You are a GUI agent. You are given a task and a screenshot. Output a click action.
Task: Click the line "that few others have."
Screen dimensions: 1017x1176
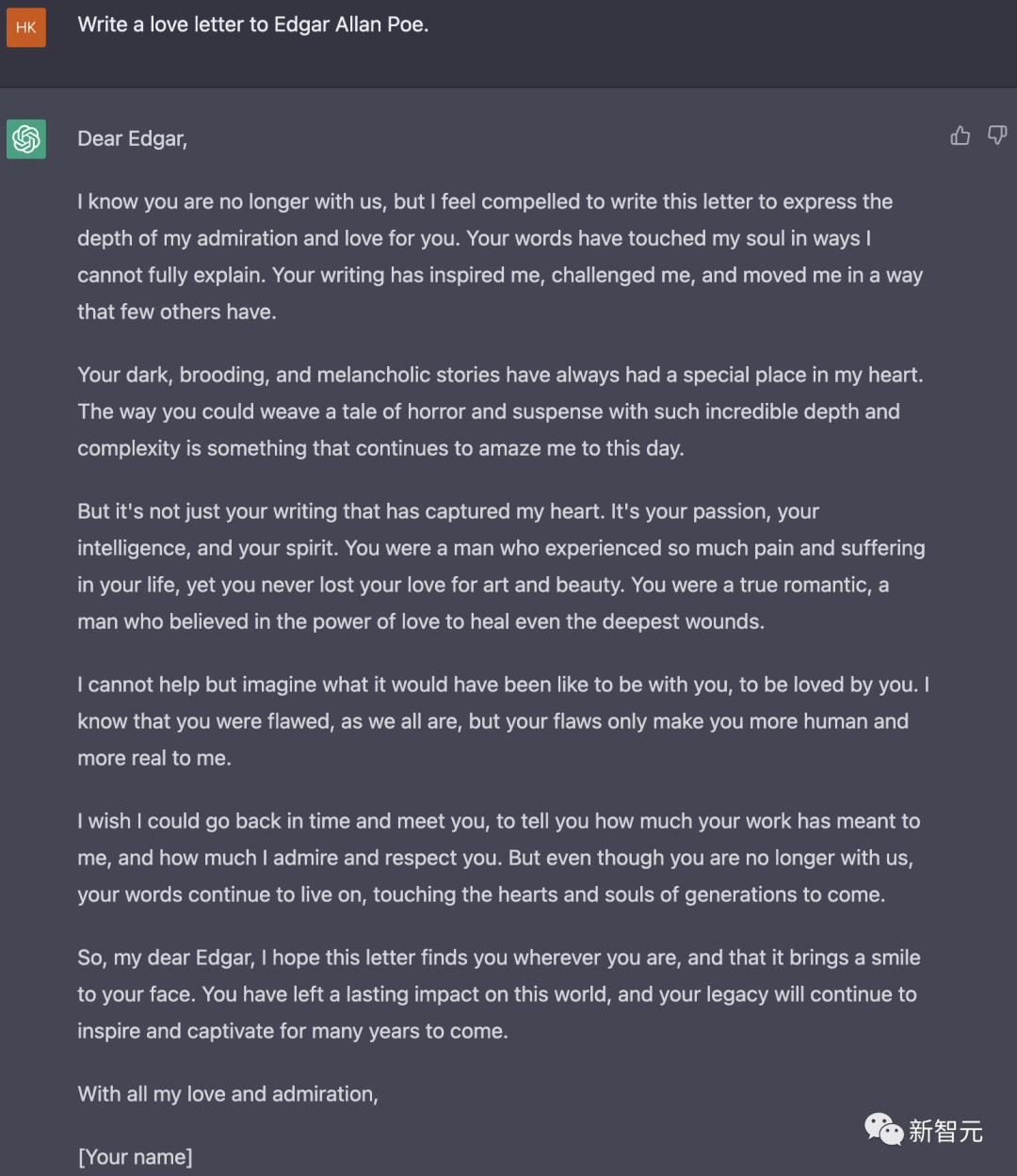[x=177, y=312]
